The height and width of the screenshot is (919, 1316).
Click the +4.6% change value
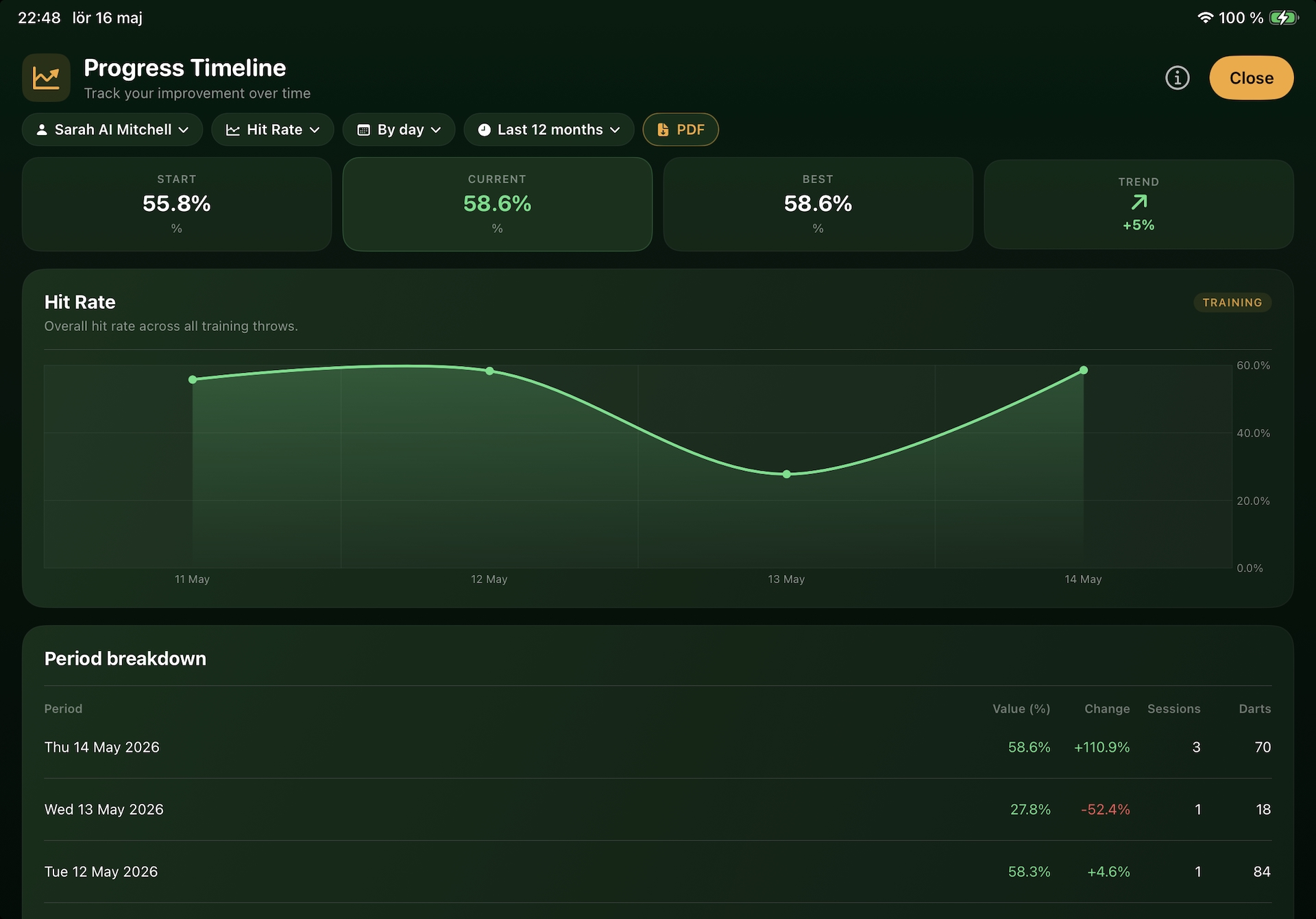tap(1108, 872)
